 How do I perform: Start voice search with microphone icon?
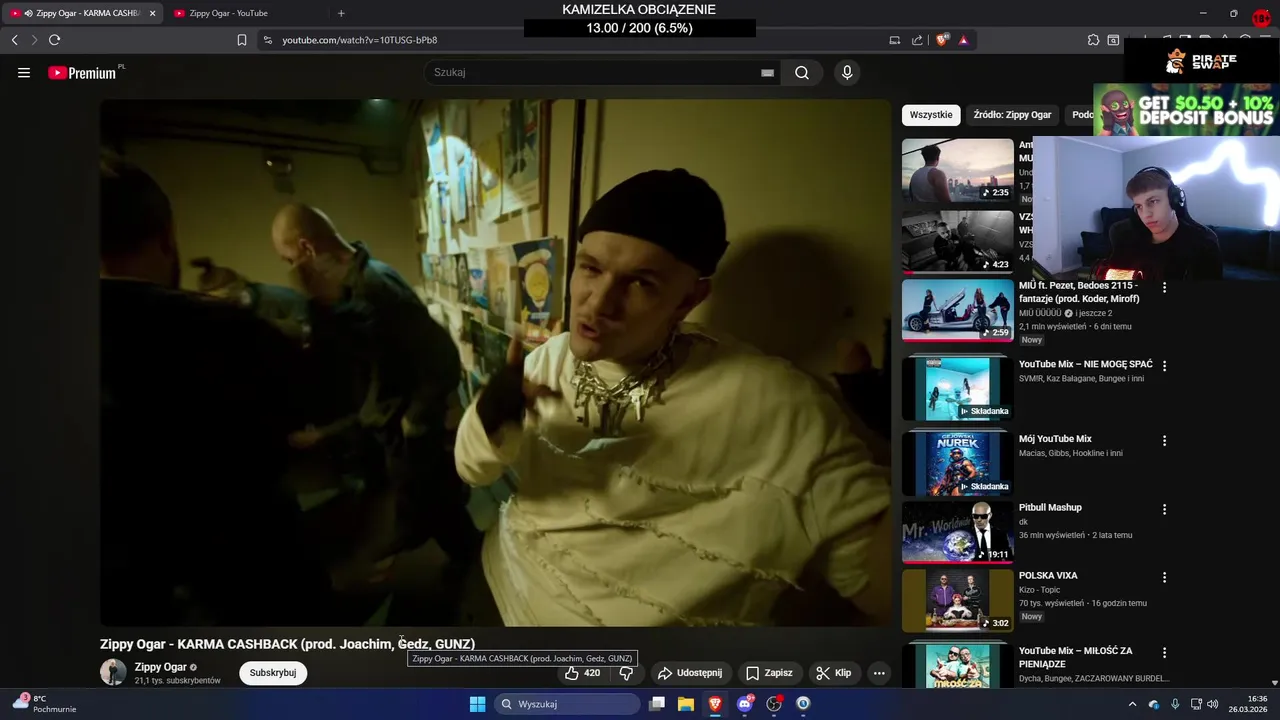[847, 72]
